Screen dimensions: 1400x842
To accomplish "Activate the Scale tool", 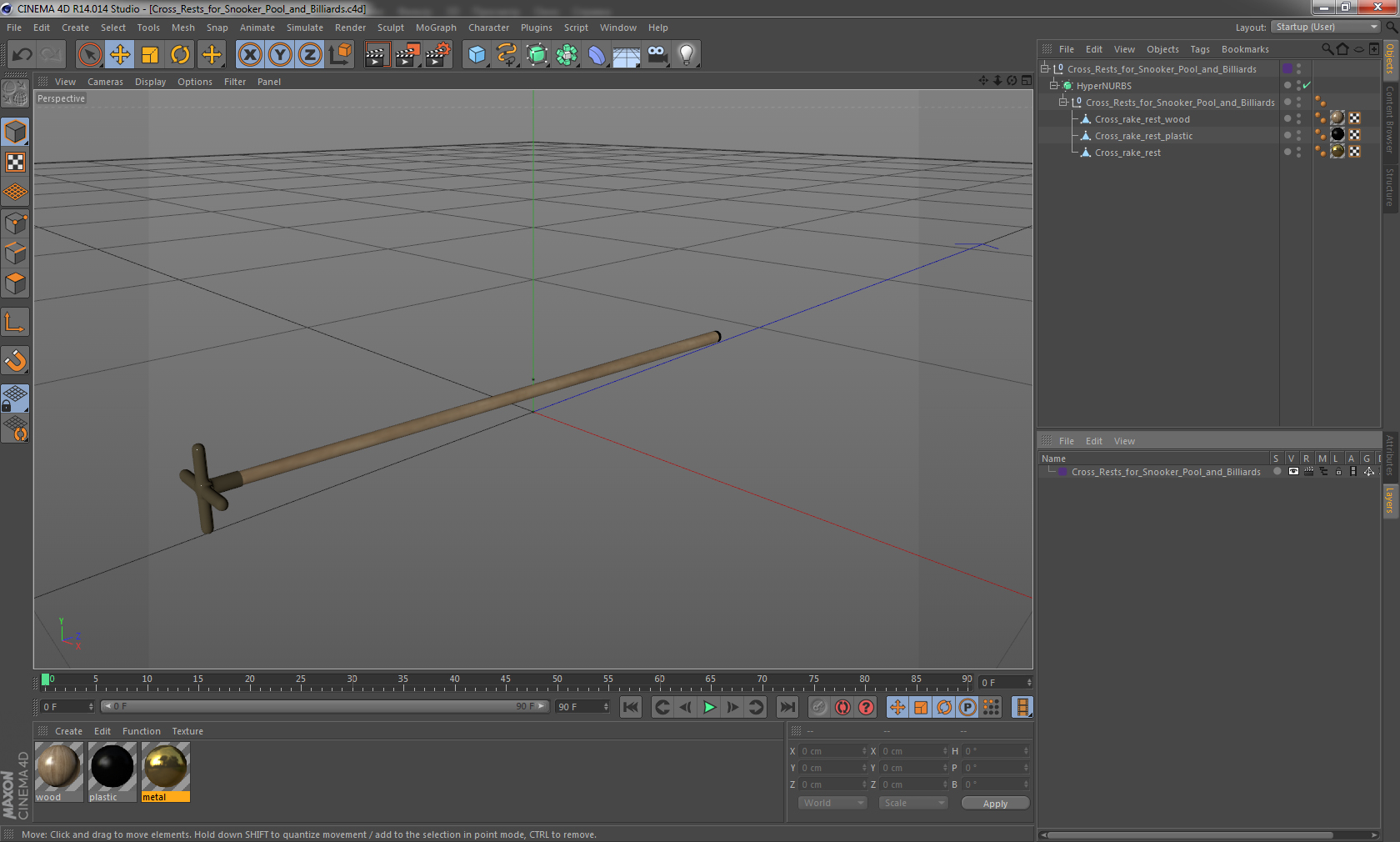I will 150,55.
